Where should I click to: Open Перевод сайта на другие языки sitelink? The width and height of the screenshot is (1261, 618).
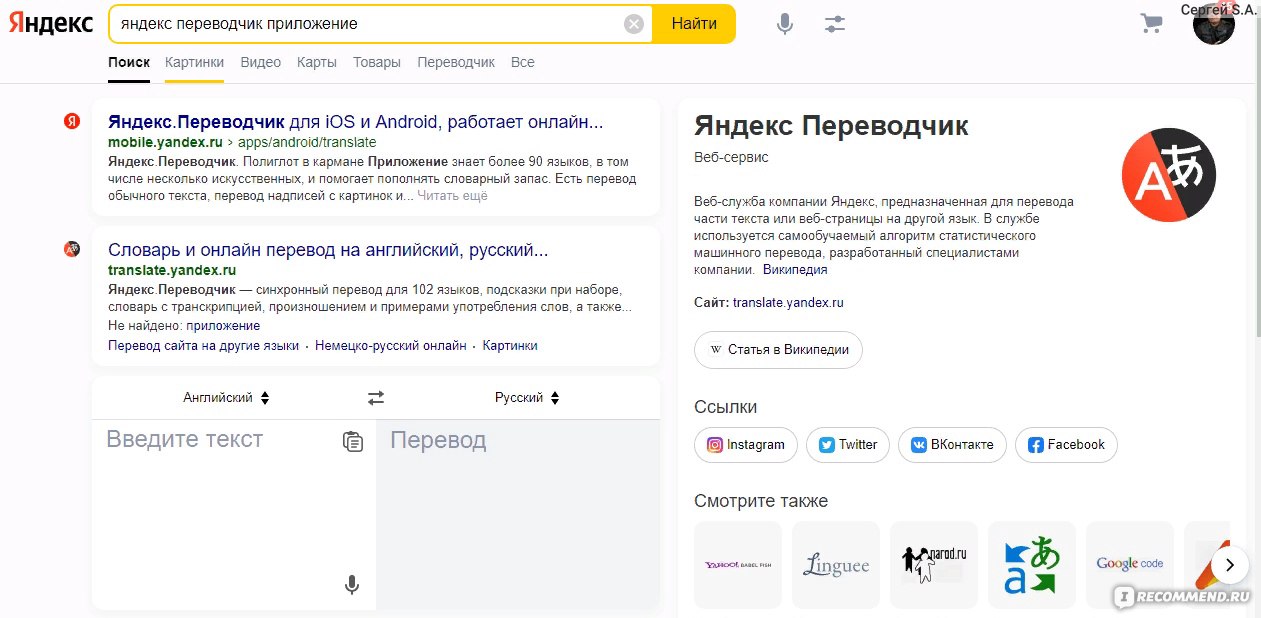pyautogui.click(x=203, y=346)
